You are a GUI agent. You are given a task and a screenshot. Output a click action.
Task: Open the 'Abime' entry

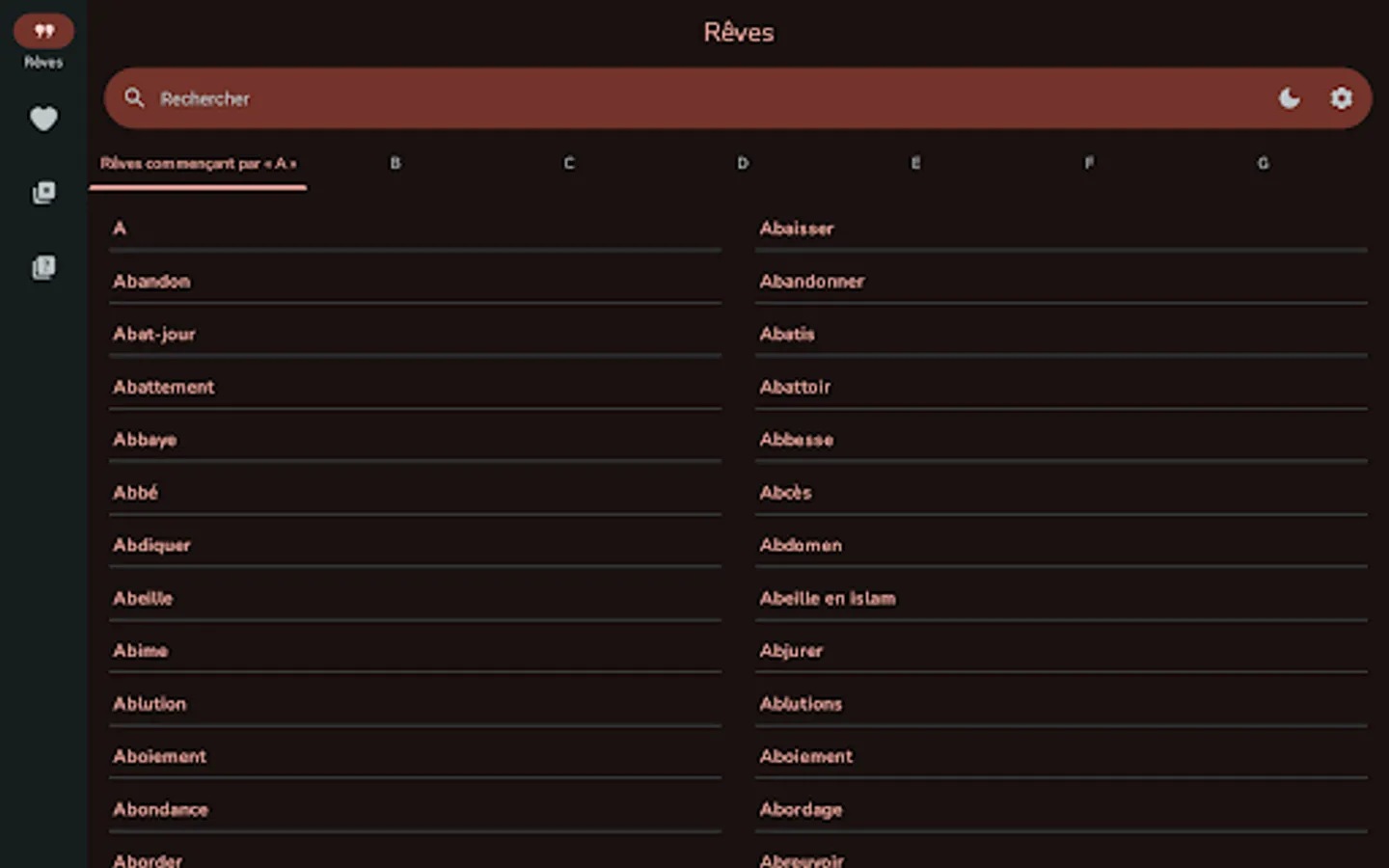(x=415, y=651)
